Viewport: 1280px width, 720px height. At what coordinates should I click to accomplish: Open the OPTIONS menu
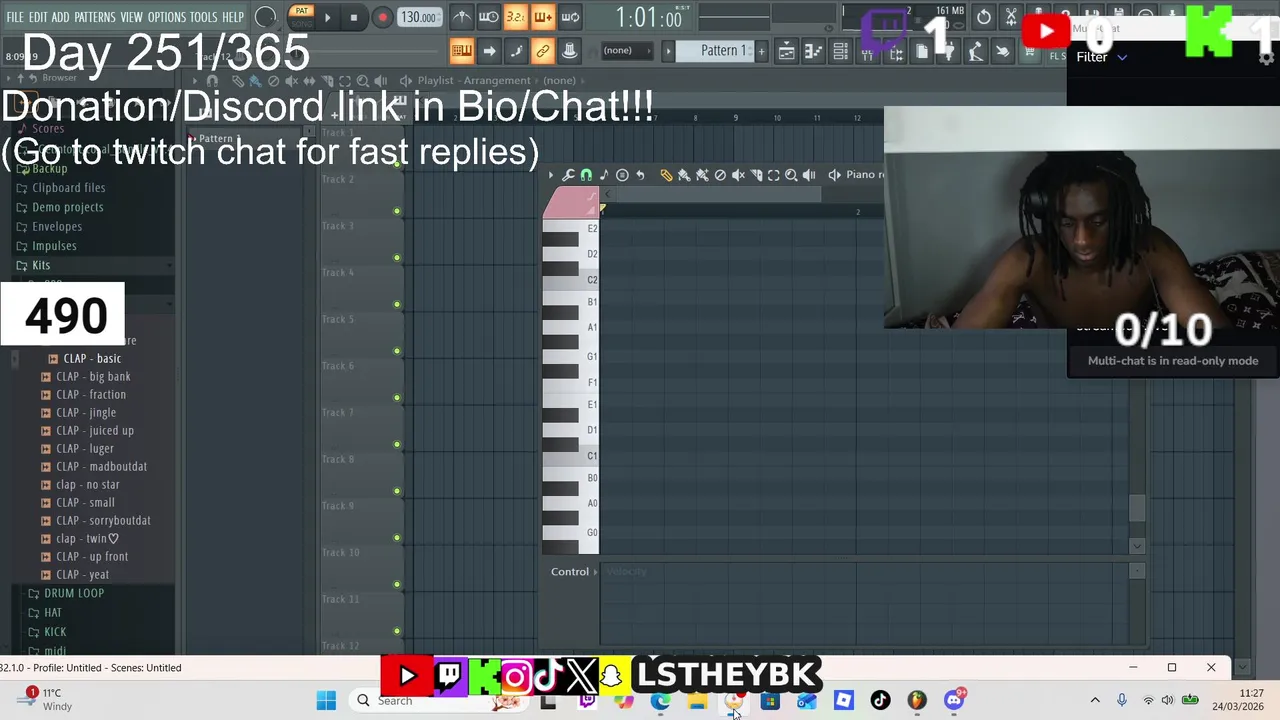pyautogui.click(x=167, y=17)
